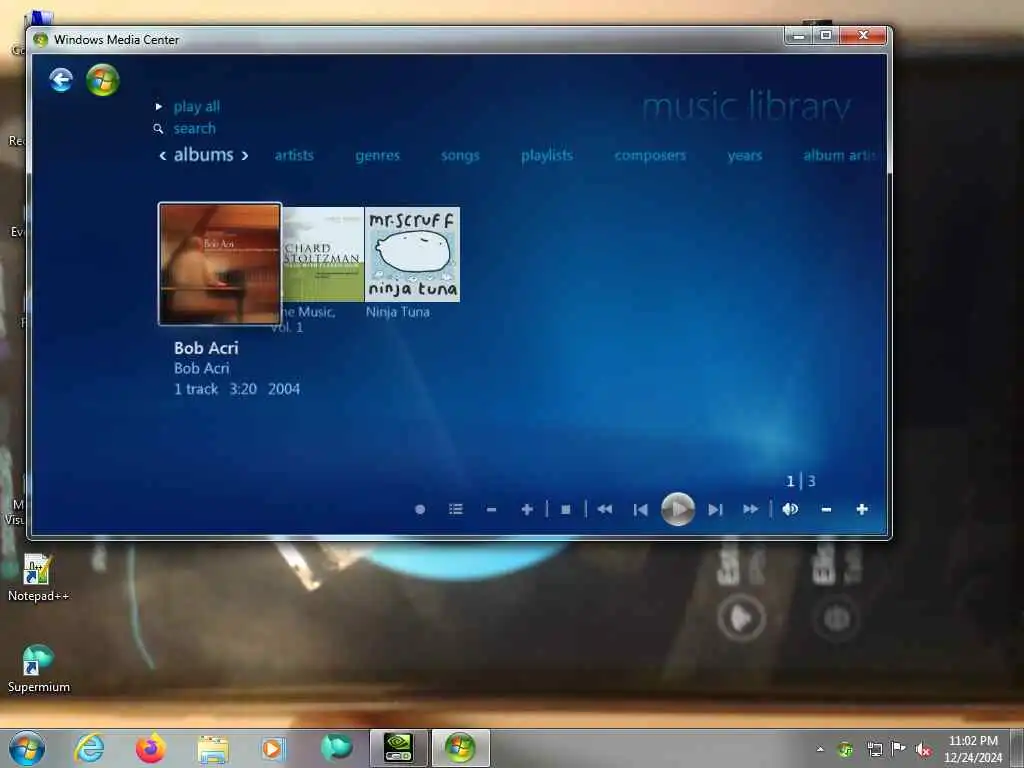Switch to the years view
Screen dimensions: 1024x768
[x=745, y=155]
